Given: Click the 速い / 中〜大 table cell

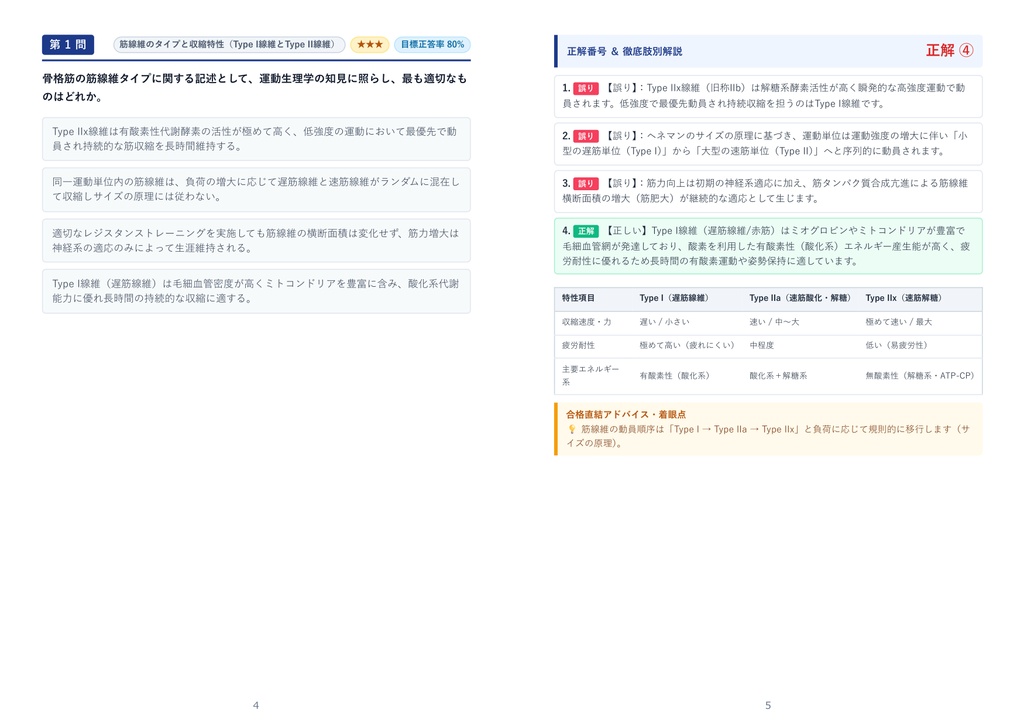Looking at the screenshot, I should pyautogui.click(x=774, y=322).
